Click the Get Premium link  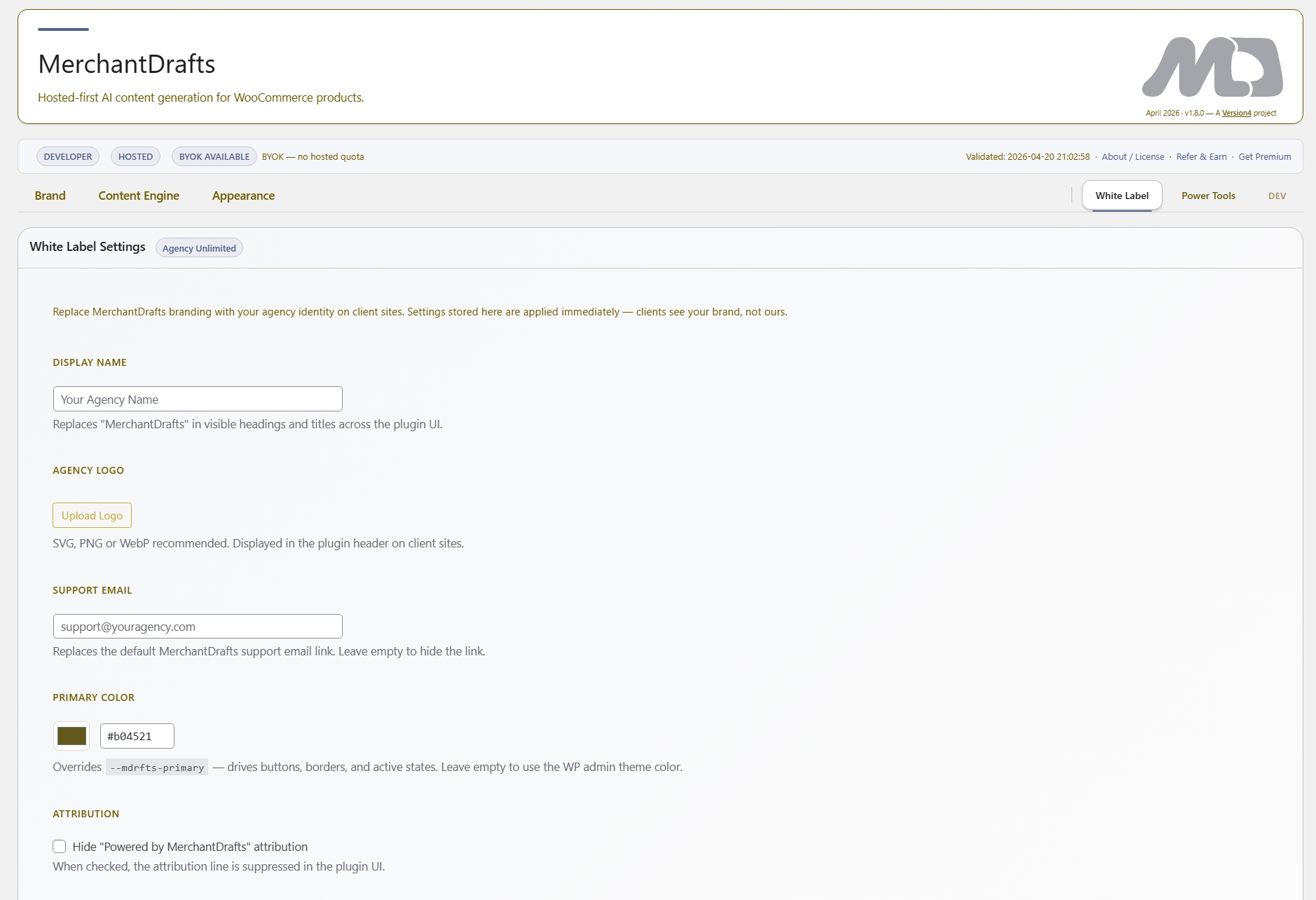[x=1265, y=156]
